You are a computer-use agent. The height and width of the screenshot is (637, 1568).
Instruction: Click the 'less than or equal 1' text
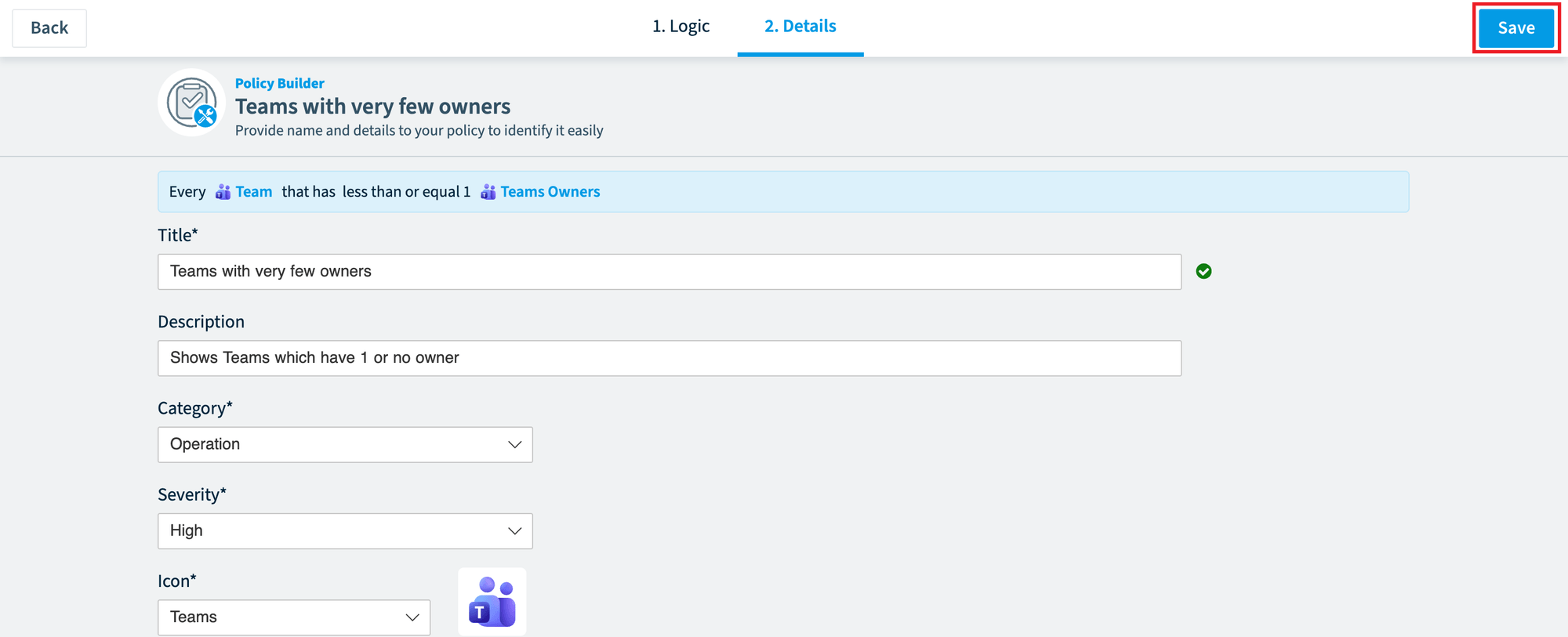click(406, 192)
